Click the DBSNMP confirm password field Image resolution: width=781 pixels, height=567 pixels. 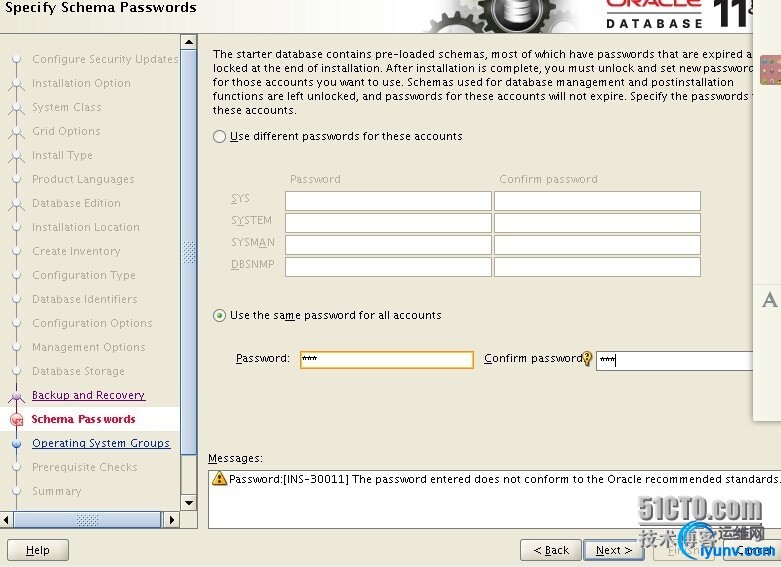(597, 267)
